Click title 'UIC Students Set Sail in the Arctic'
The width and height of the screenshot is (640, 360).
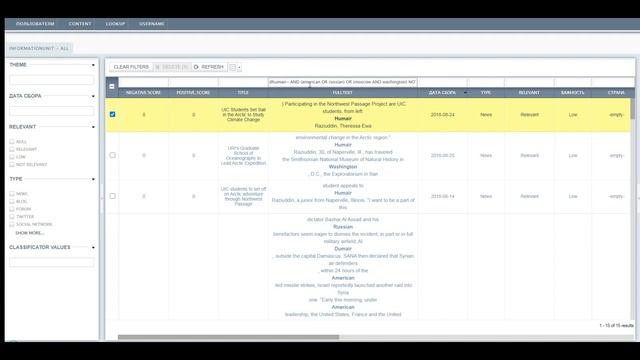(243, 115)
